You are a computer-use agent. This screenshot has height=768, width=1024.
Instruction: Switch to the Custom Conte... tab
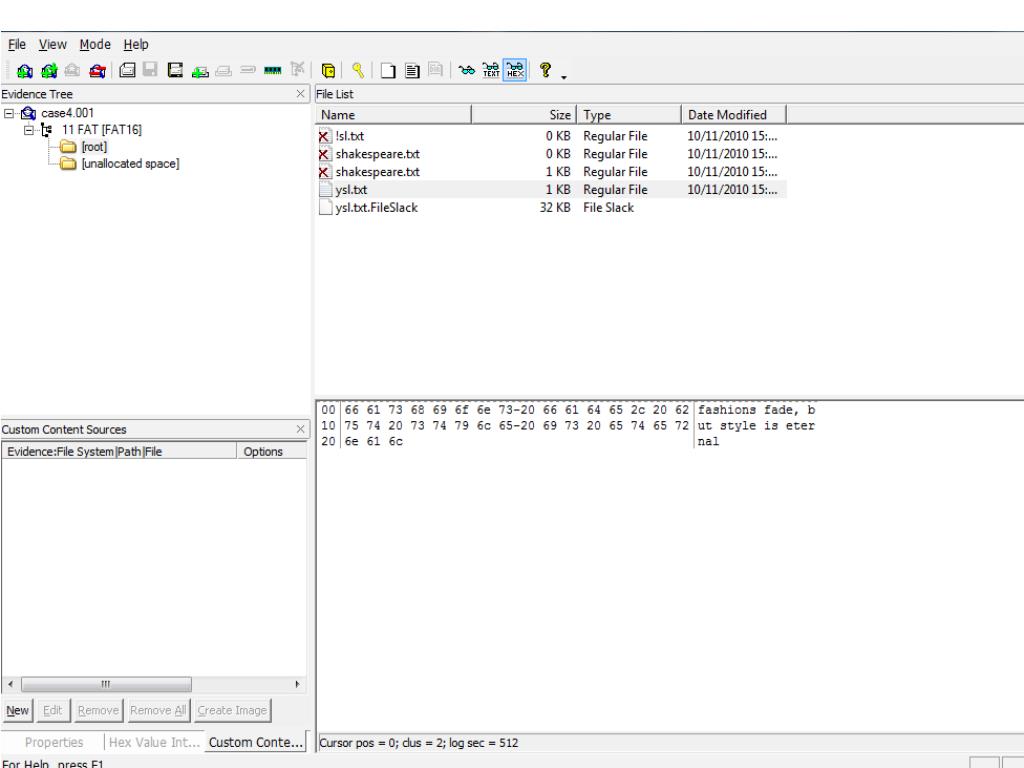point(255,743)
